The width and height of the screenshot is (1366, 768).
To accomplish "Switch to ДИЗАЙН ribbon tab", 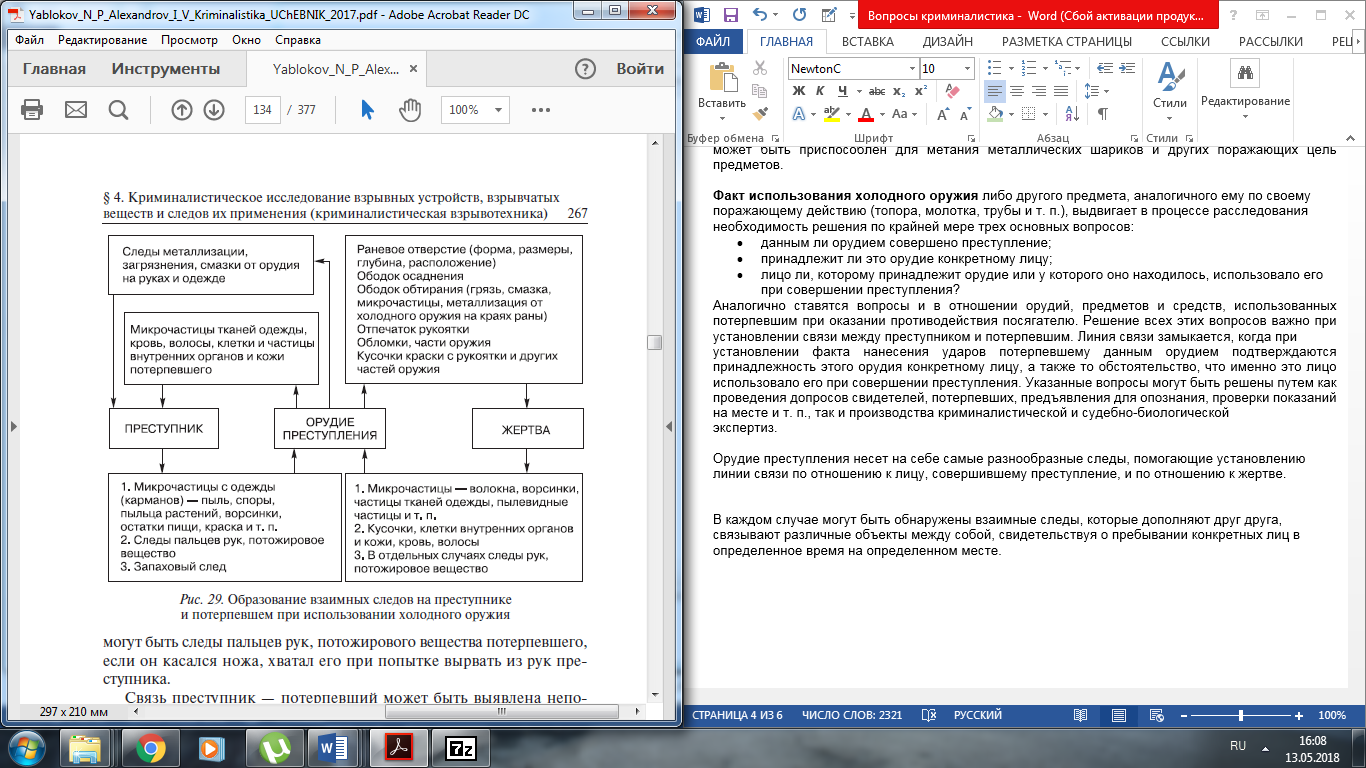I will [x=948, y=42].
